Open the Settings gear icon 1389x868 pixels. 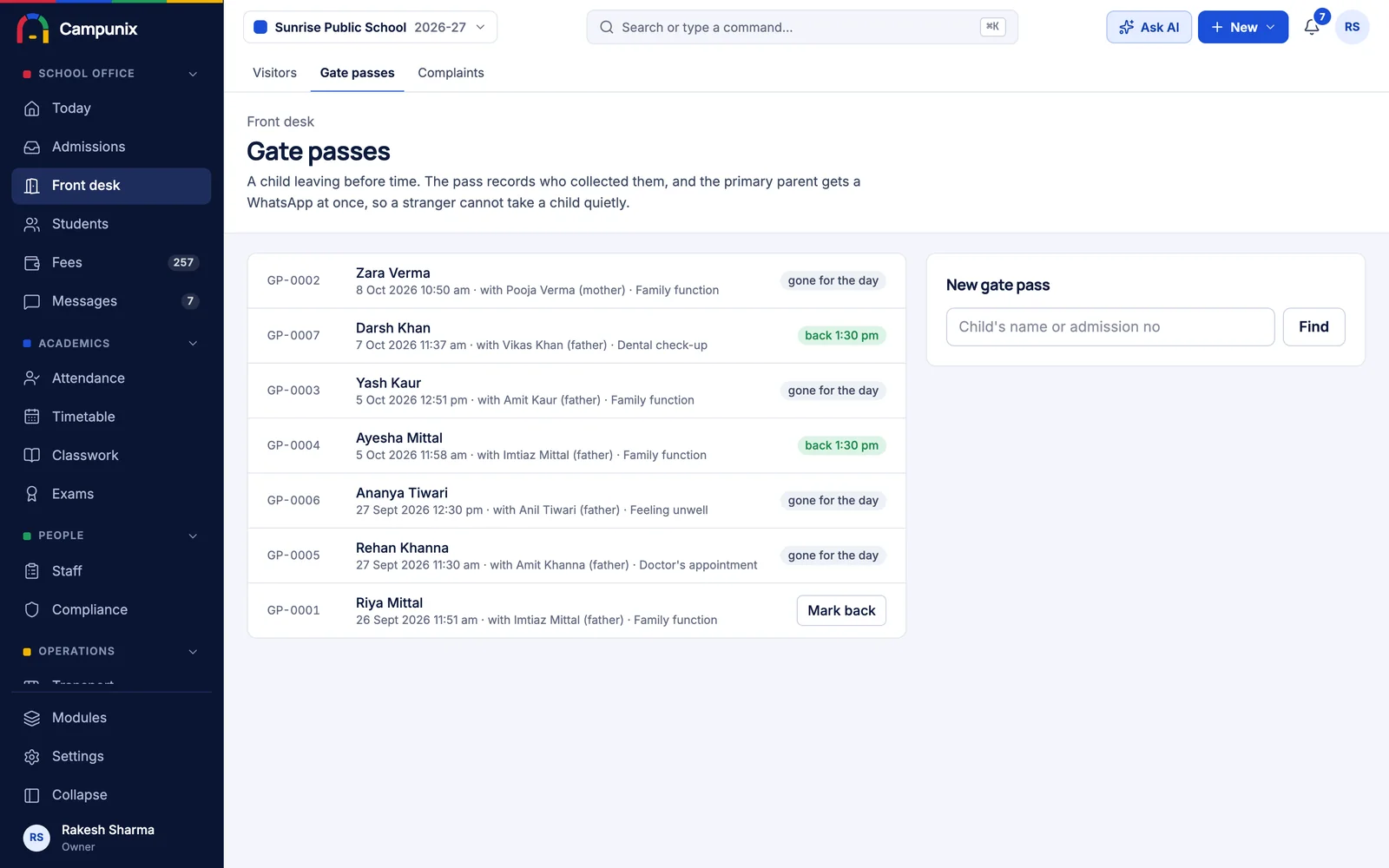click(x=32, y=757)
